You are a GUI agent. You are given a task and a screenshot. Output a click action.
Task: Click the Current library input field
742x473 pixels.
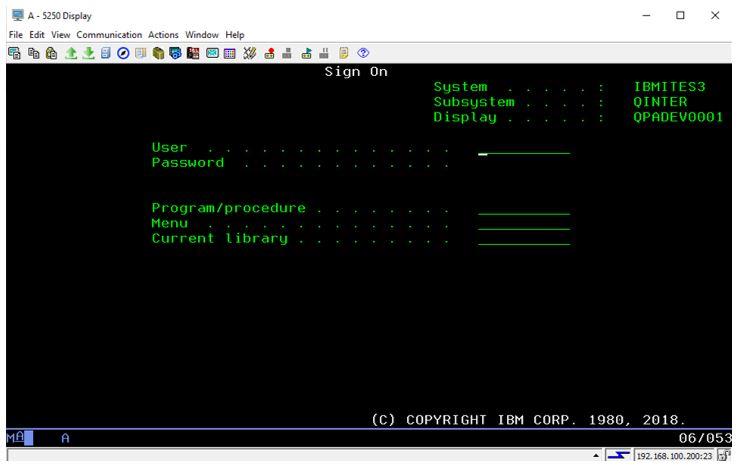pos(524,239)
